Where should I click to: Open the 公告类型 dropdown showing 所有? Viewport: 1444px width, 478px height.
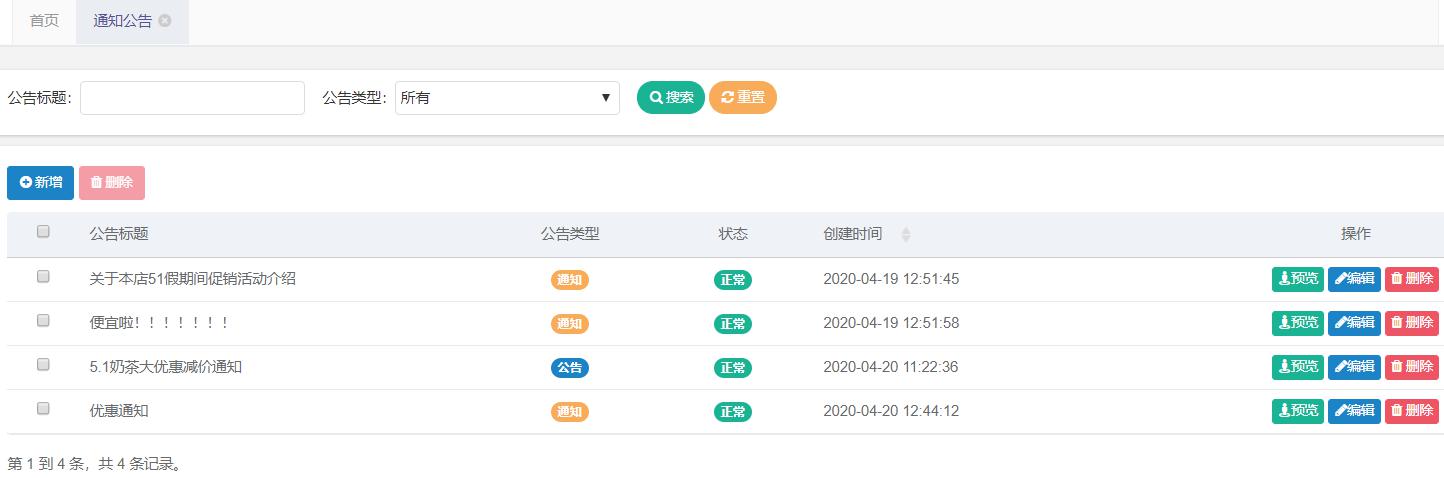(x=507, y=98)
